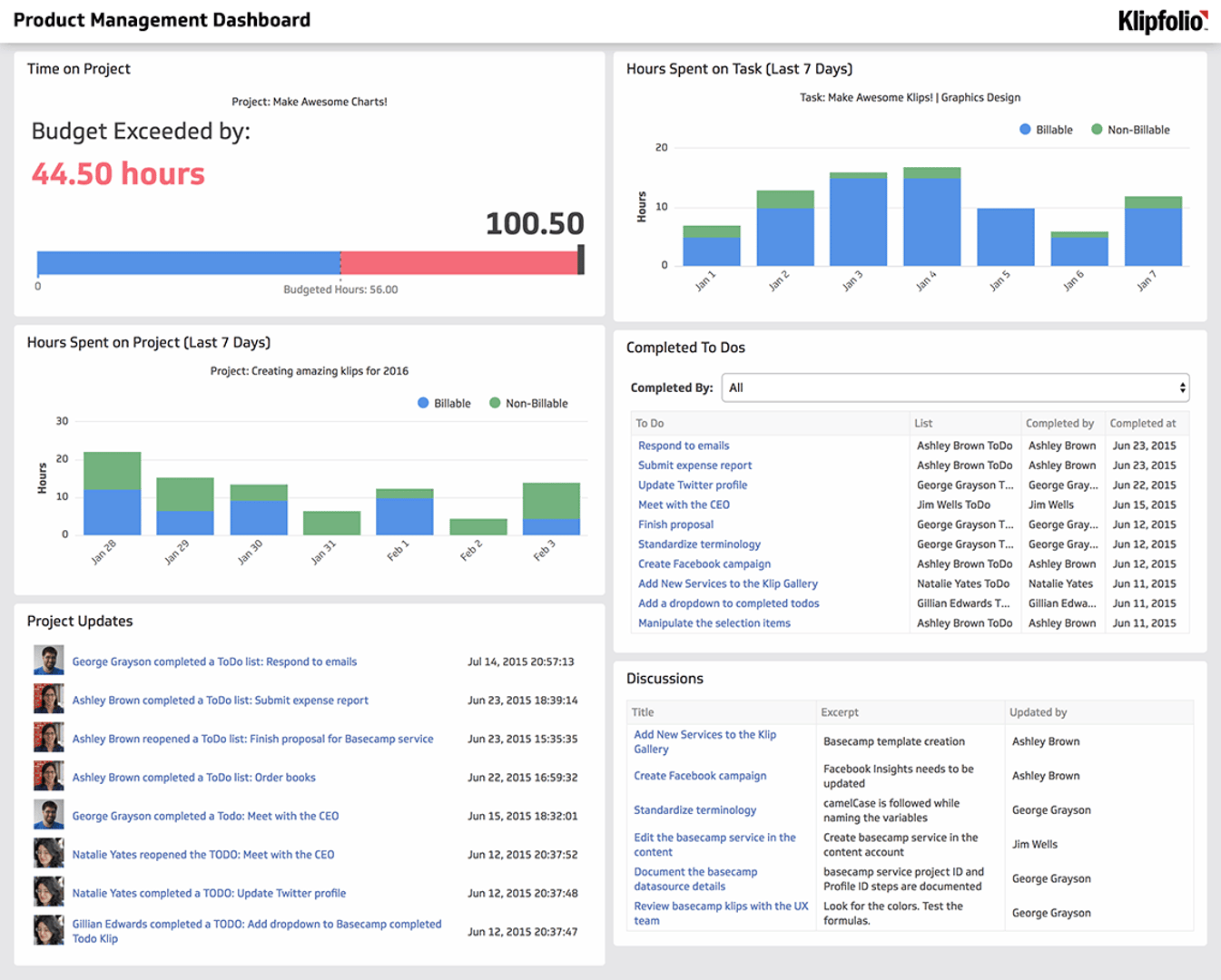This screenshot has height=980, width=1221.
Task: Click Natalie Yates' avatar beside Update Twitter profile
Action: point(49,892)
